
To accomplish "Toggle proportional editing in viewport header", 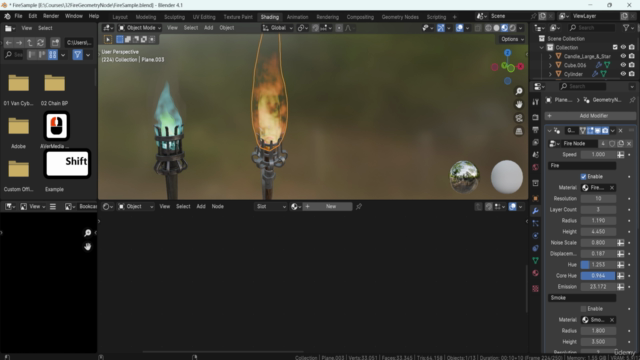I will click(339, 28).
